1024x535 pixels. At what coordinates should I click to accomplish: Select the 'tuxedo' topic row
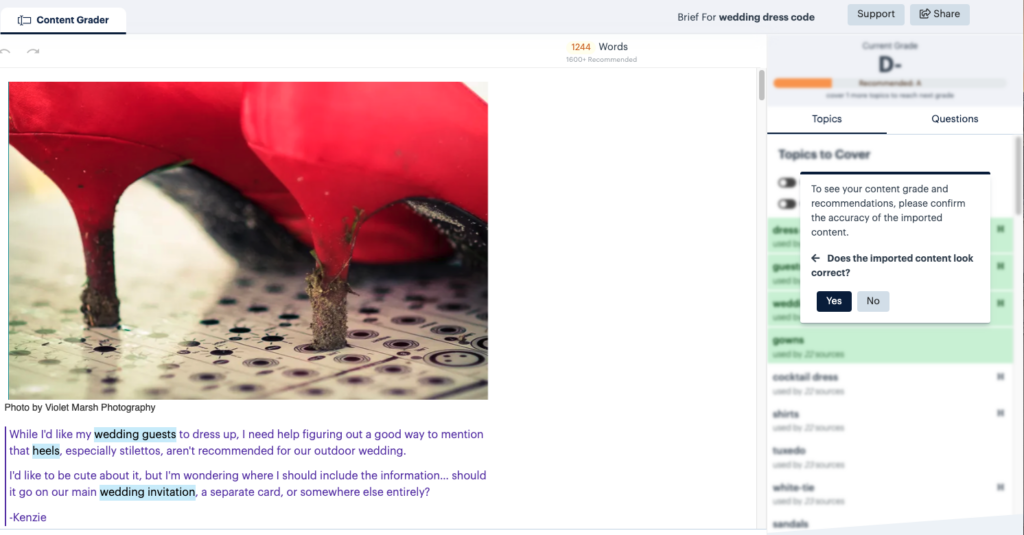click(890, 457)
